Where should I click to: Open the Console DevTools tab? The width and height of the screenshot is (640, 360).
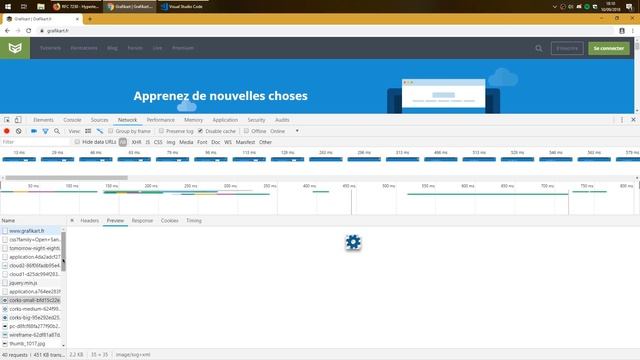pos(72,120)
